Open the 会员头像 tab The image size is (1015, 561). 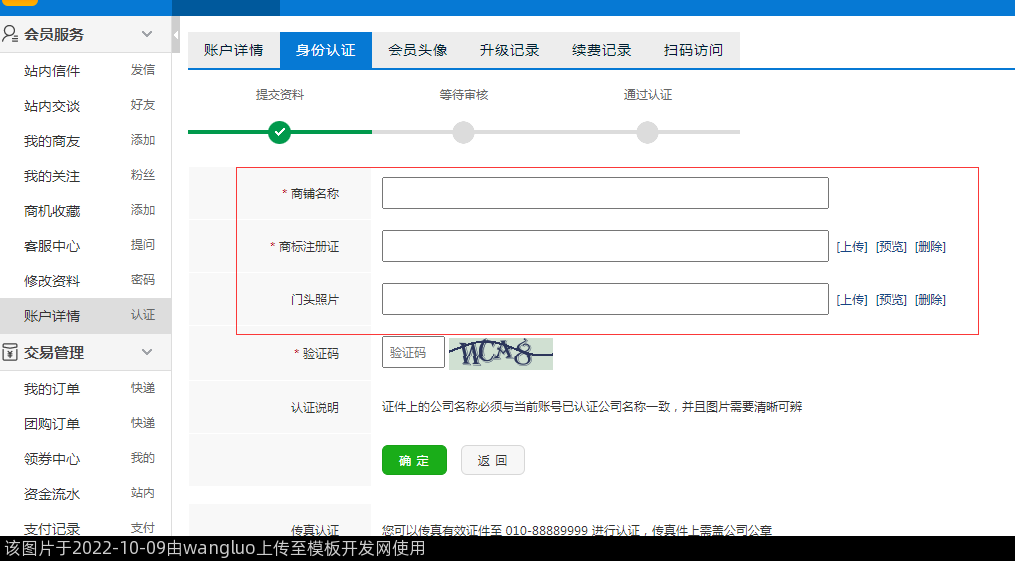[x=417, y=50]
